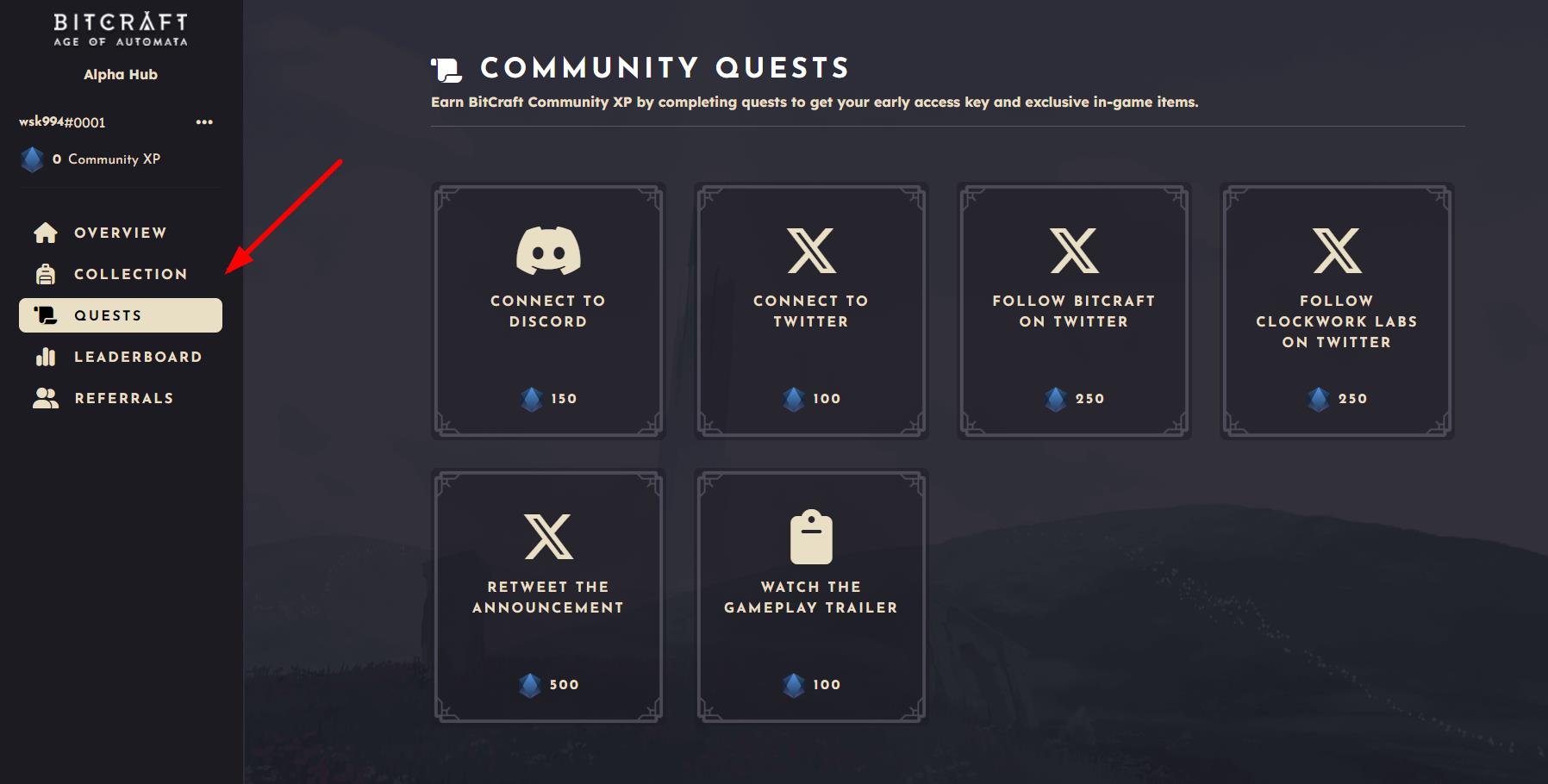Click the Discord logo icon
Screen dimensions: 1548x784
pyautogui.click(x=548, y=251)
